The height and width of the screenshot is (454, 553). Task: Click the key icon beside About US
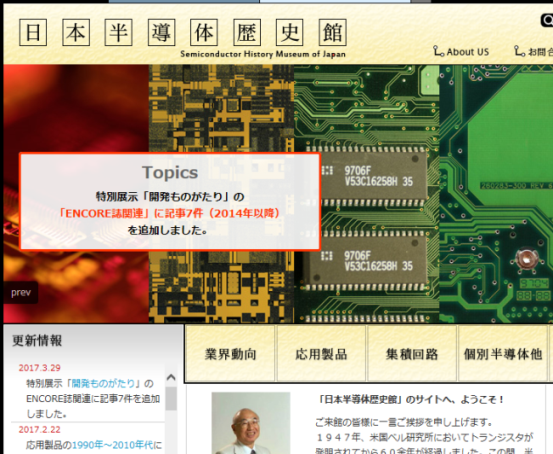click(438, 51)
